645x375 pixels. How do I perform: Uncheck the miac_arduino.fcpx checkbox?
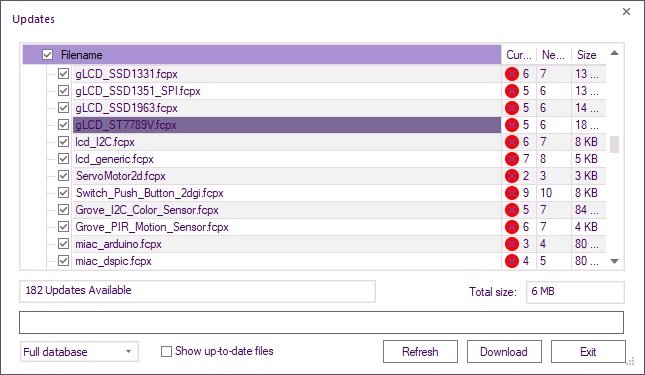pyautogui.click(x=63, y=244)
